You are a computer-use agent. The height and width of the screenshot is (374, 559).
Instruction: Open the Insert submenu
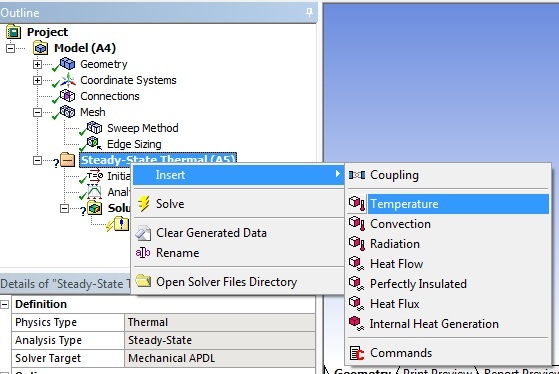point(238,175)
